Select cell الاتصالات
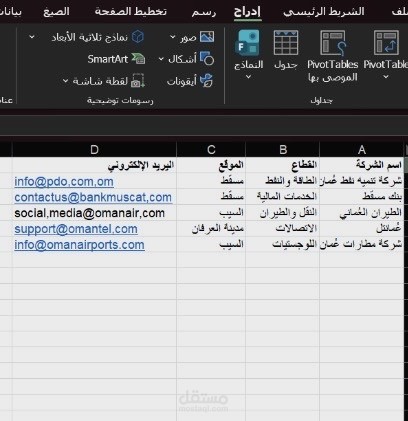This screenshot has width=408, height=421. [283, 229]
